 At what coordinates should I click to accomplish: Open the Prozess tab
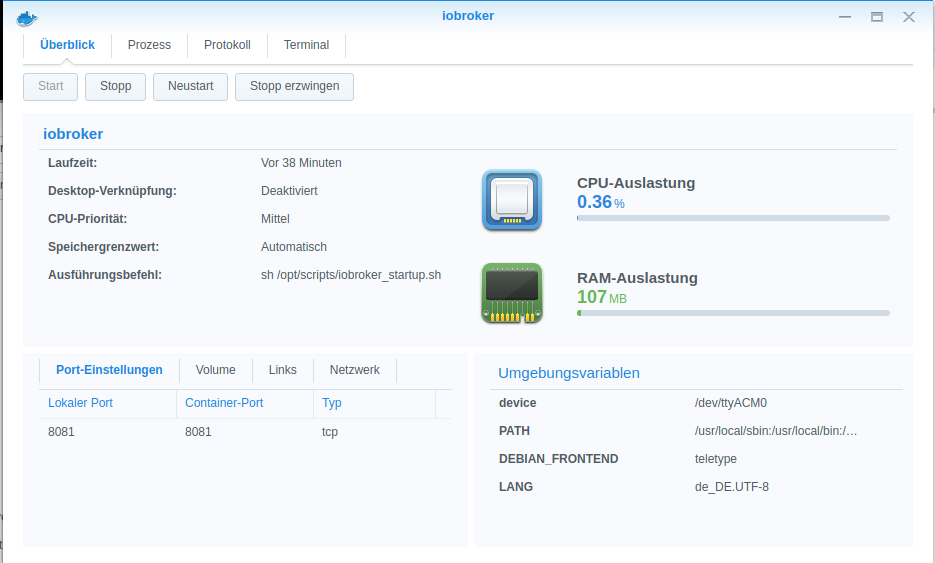(149, 45)
